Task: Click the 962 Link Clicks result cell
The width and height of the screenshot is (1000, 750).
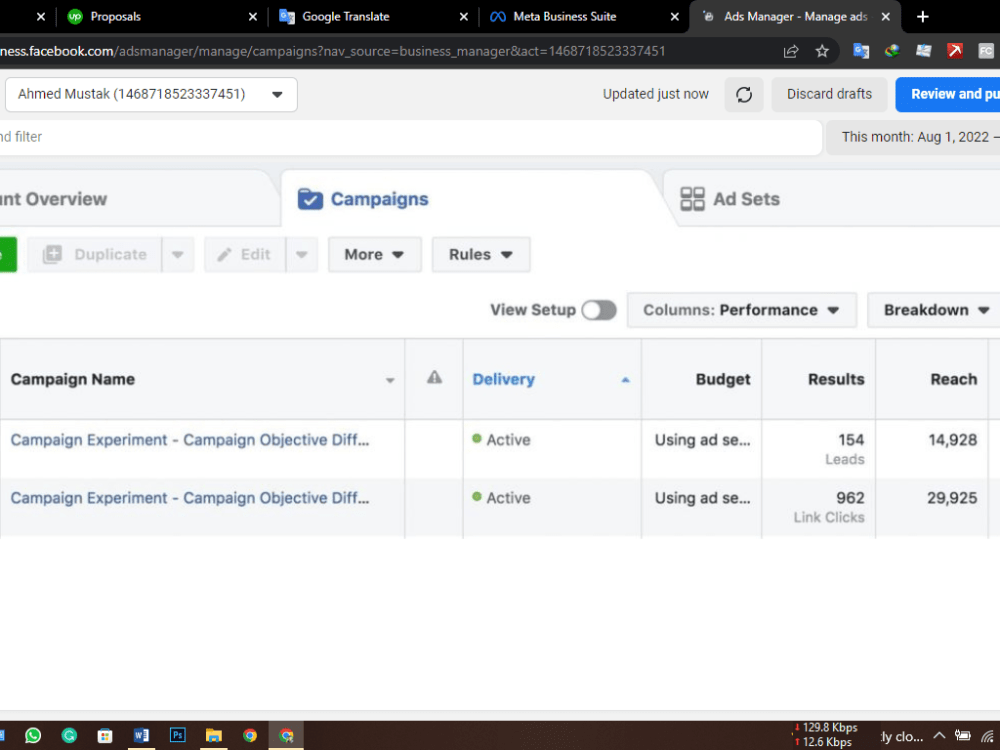Action: tap(819, 507)
